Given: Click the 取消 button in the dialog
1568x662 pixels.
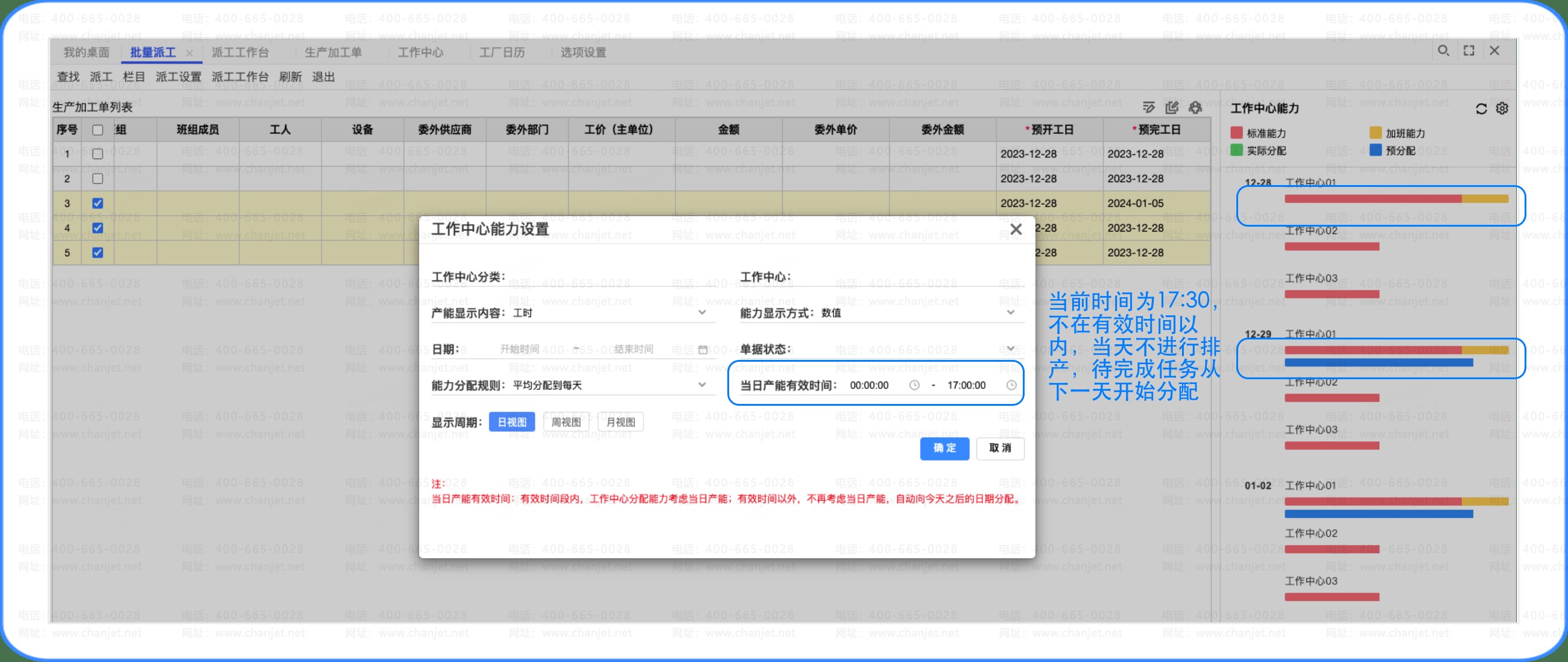Looking at the screenshot, I should click(x=1000, y=449).
